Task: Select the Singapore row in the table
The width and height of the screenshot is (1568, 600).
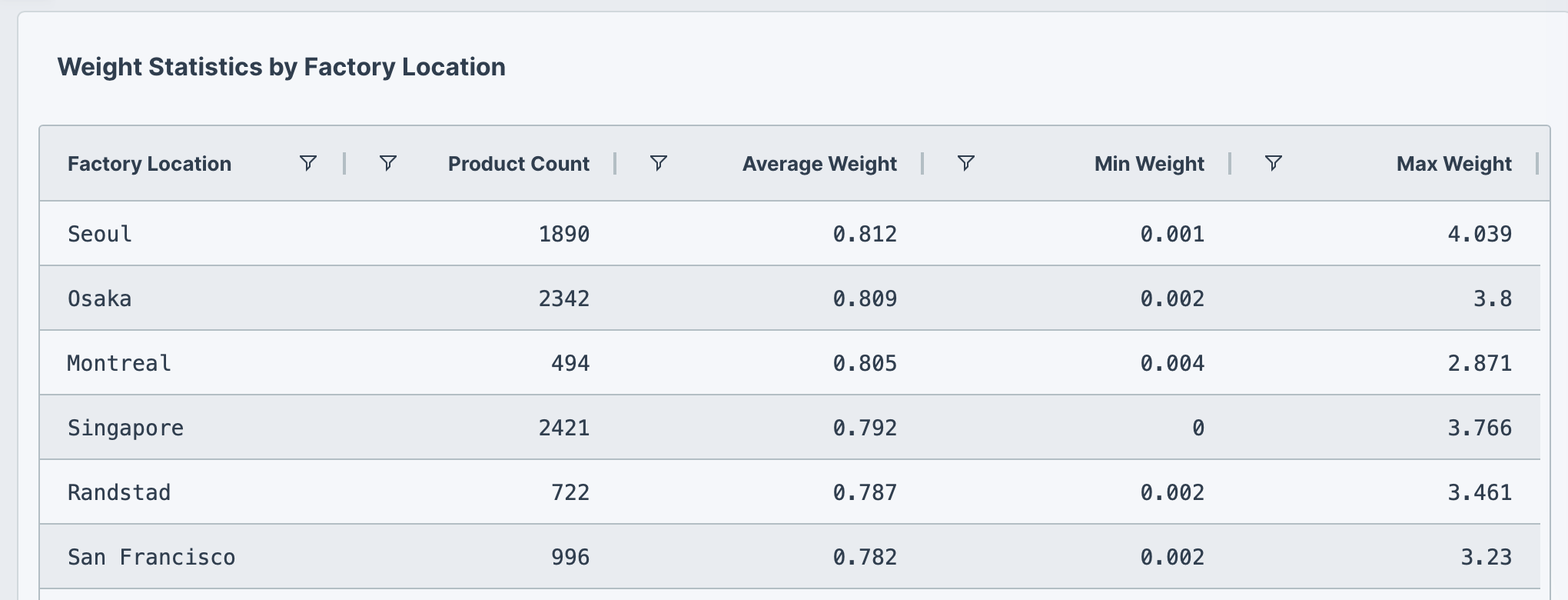Action: point(125,427)
